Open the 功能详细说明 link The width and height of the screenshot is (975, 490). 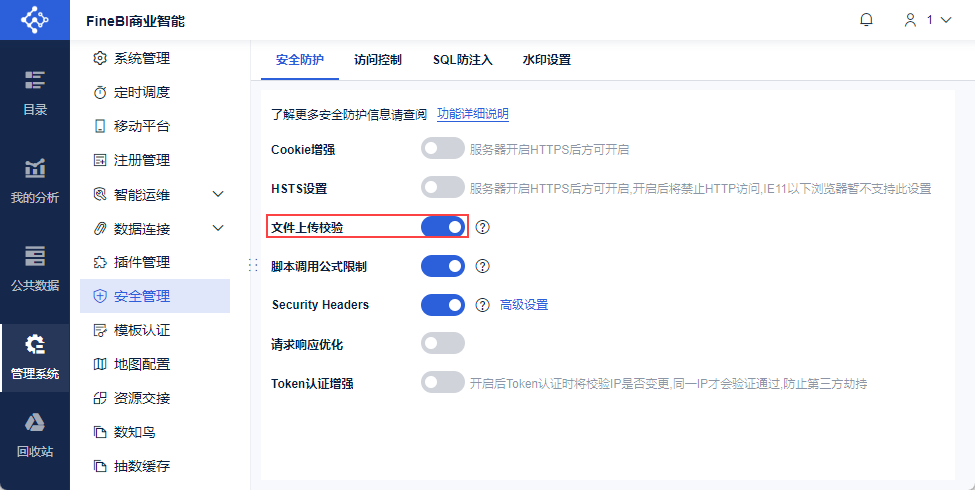(x=473, y=114)
